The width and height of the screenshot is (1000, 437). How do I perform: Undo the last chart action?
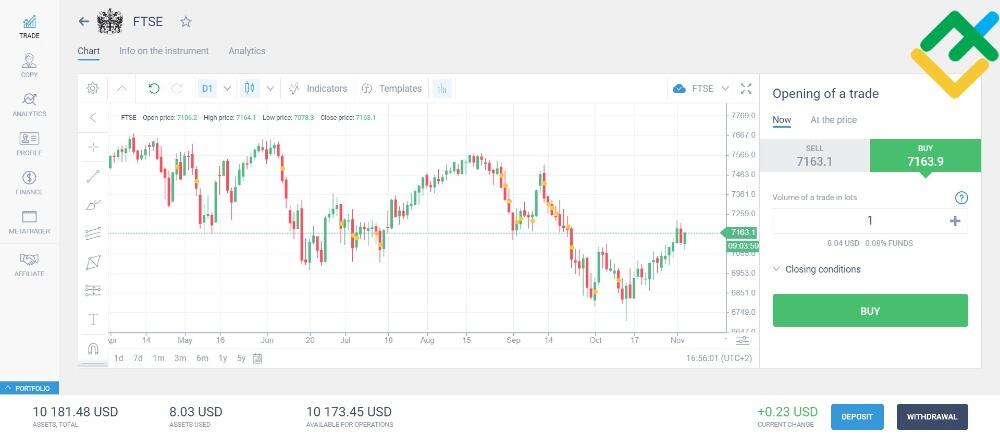click(x=154, y=89)
